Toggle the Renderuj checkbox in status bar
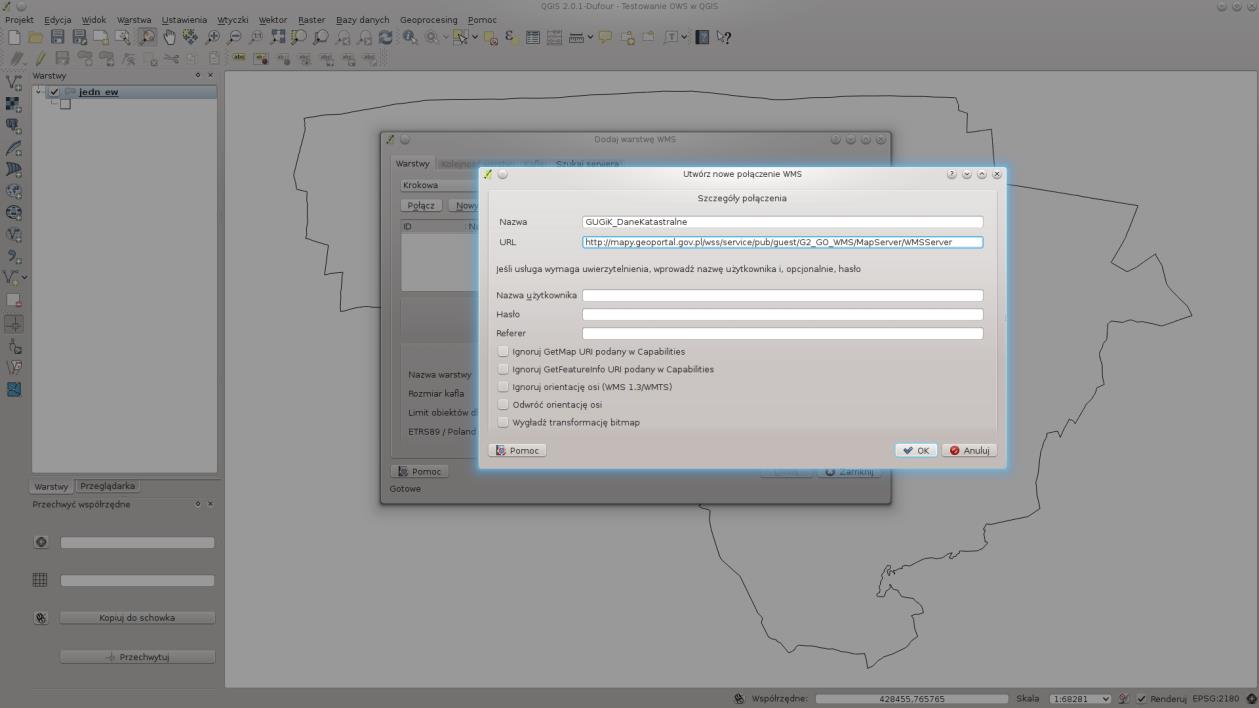The width and height of the screenshot is (1259, 708). click(x=1141, y=699)
